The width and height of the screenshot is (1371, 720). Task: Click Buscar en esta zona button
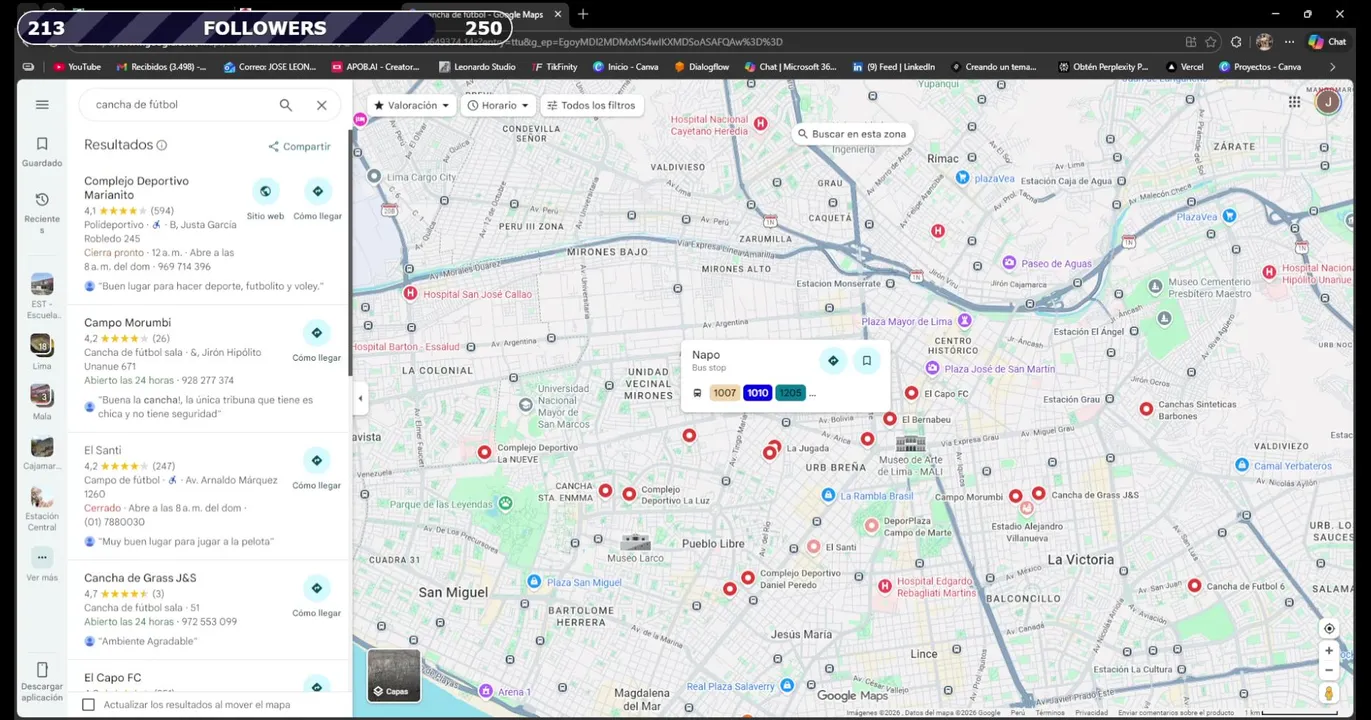pos(853,134)
